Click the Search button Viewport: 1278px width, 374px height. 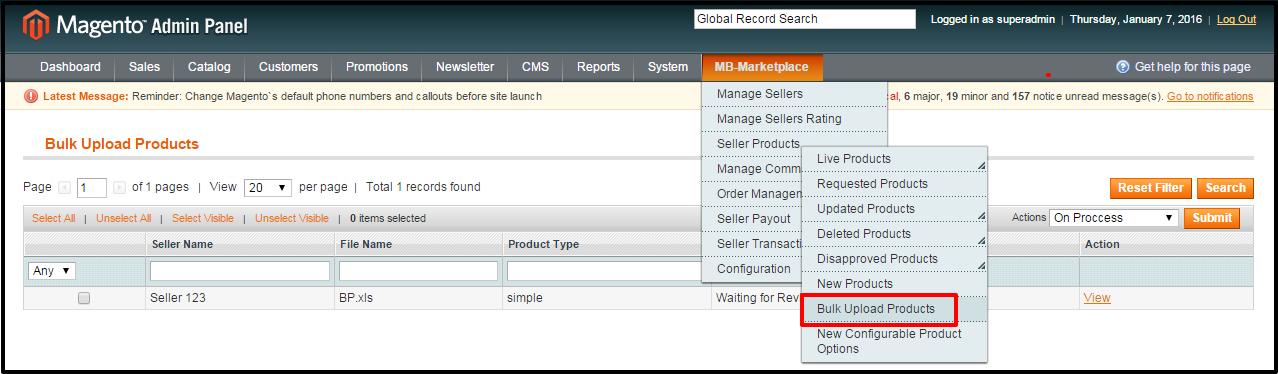(1225, 188)
